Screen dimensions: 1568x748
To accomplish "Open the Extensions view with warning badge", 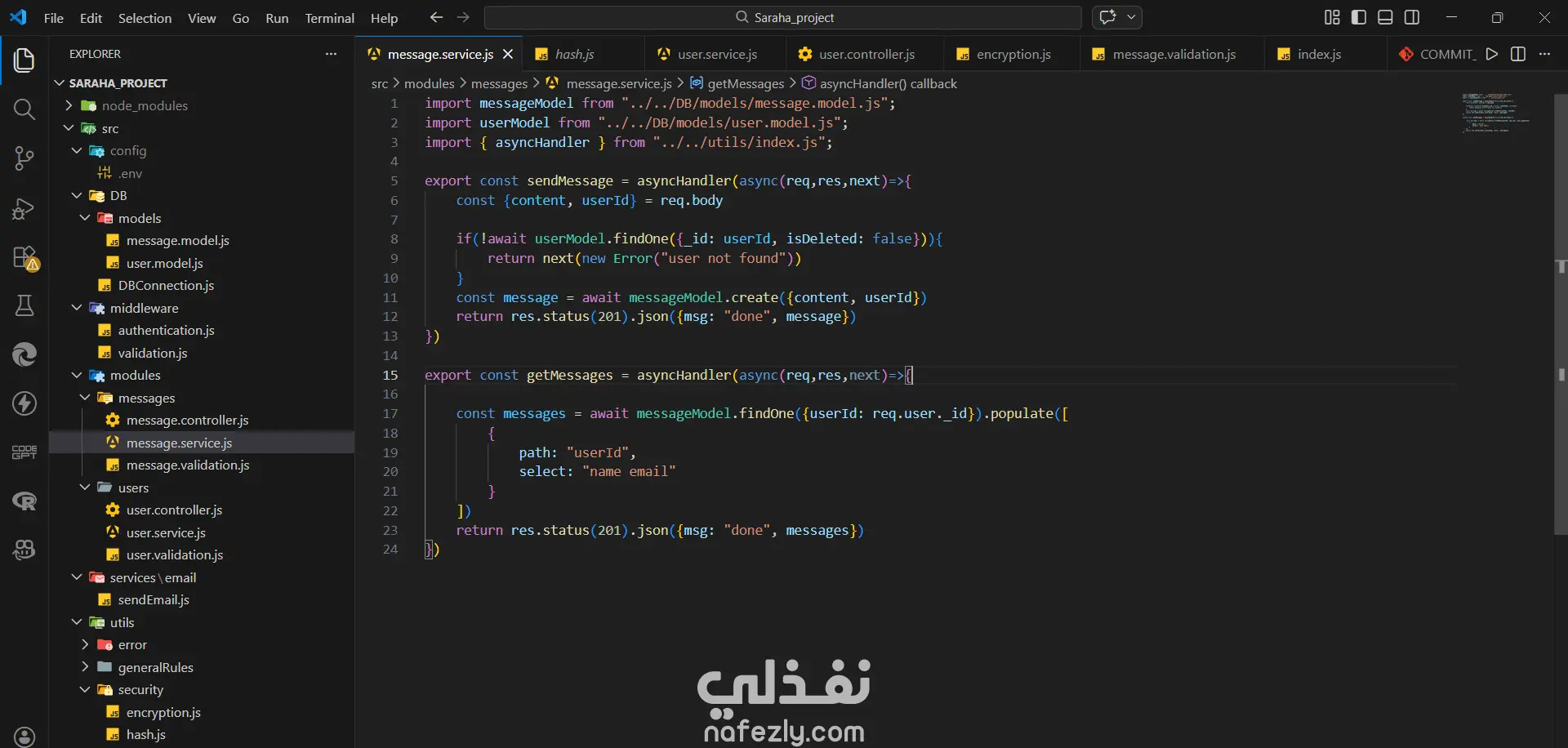I will pyautogui.click(x=24, y=257).
